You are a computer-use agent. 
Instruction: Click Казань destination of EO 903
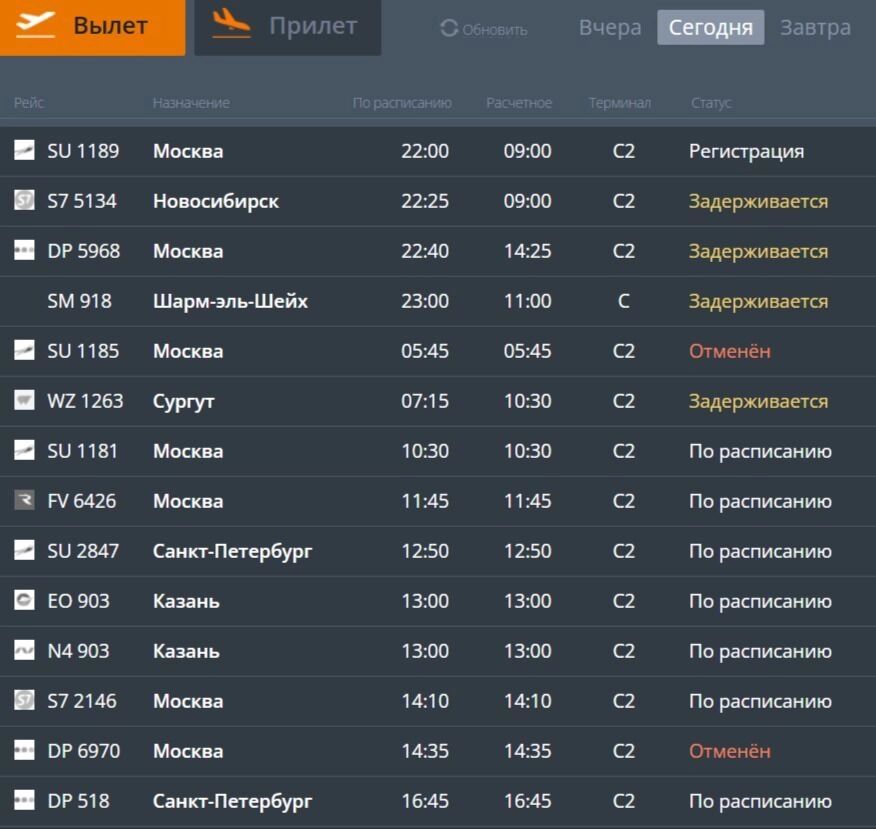click(x=186, y=601)
